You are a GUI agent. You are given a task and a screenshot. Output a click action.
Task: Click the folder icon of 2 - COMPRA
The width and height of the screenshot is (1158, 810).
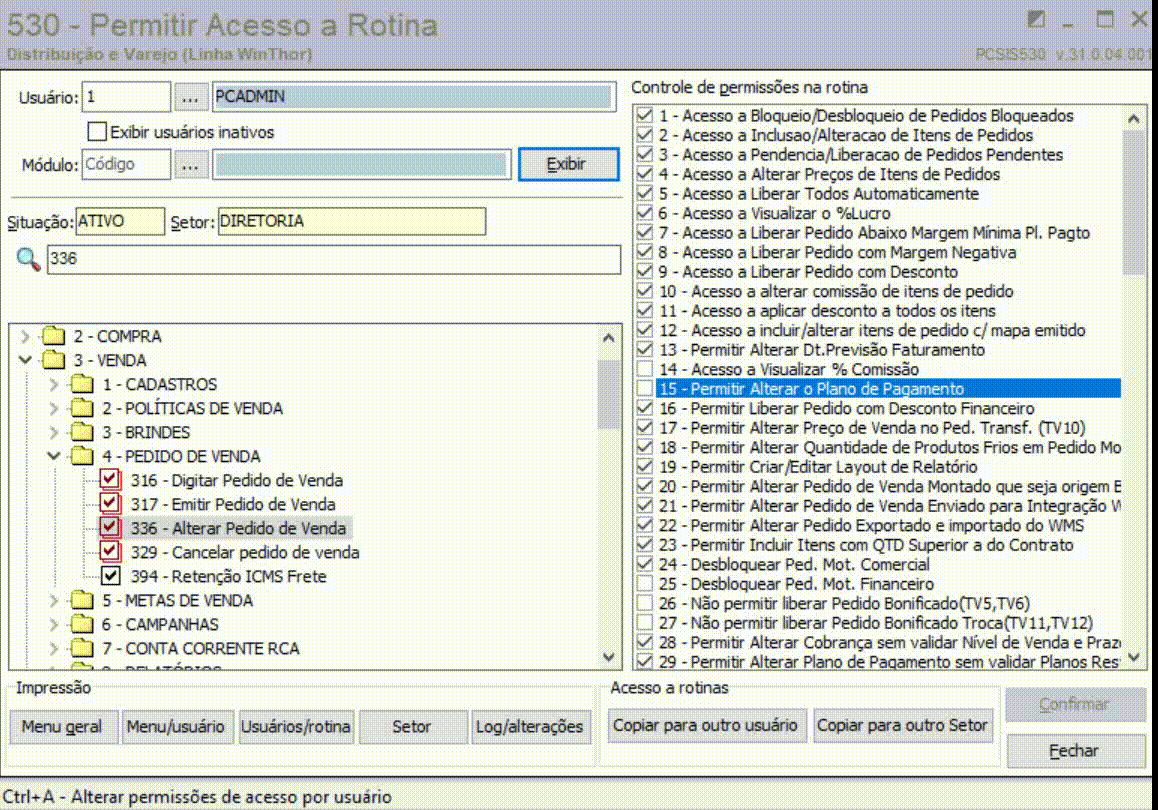coord(54,337)
